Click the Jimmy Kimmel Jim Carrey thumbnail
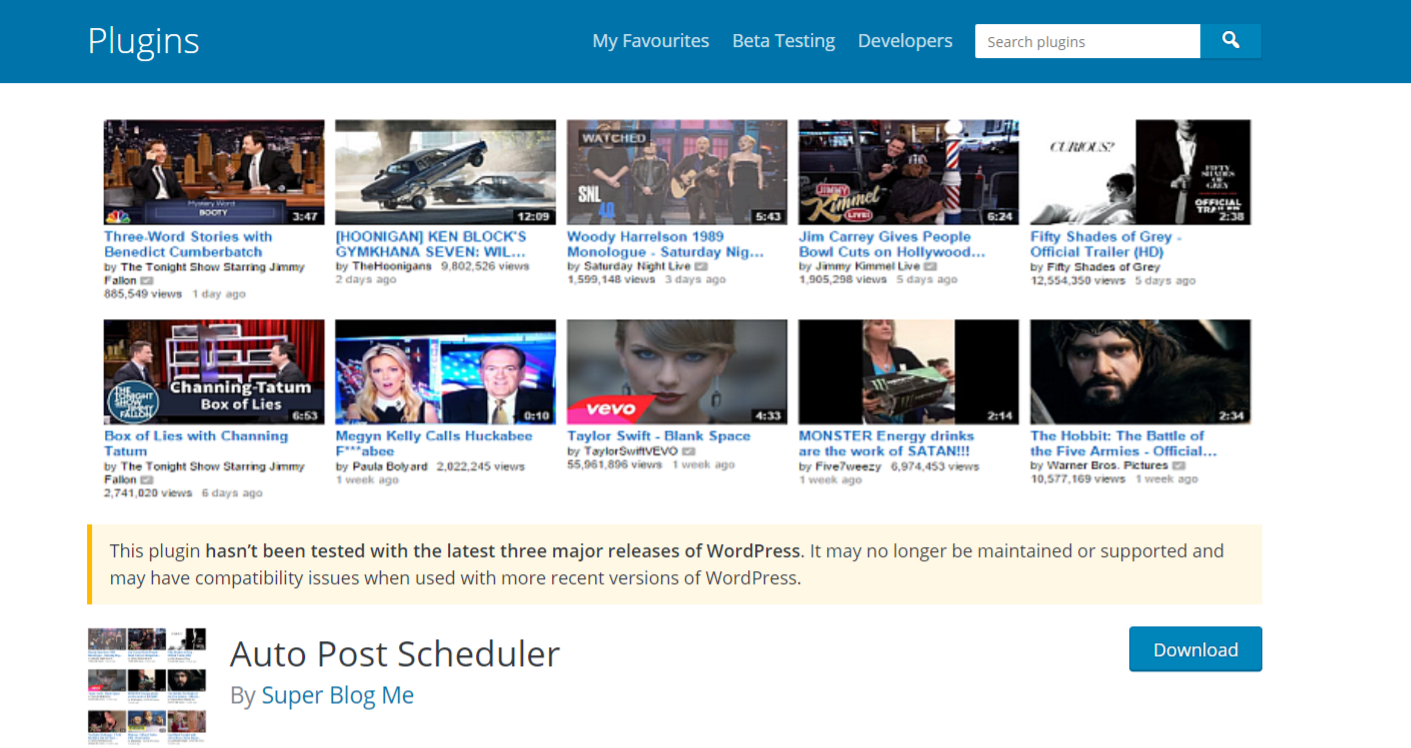1411x748 pixels. point(908,172)
